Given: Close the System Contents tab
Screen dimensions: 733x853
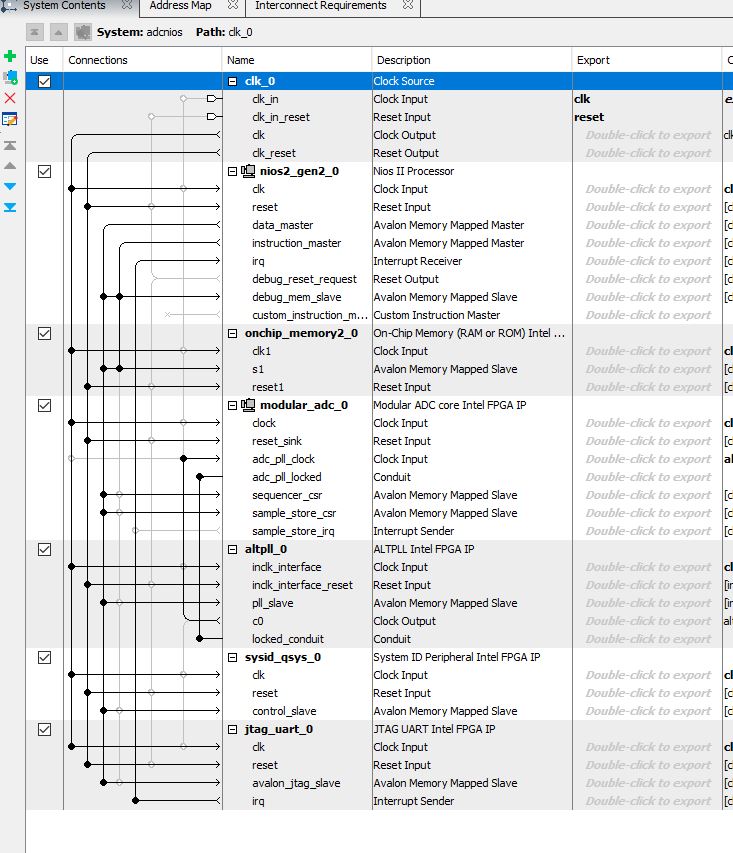Looking at the screenshot, I should pyautogui.click(x=127, y=5).
